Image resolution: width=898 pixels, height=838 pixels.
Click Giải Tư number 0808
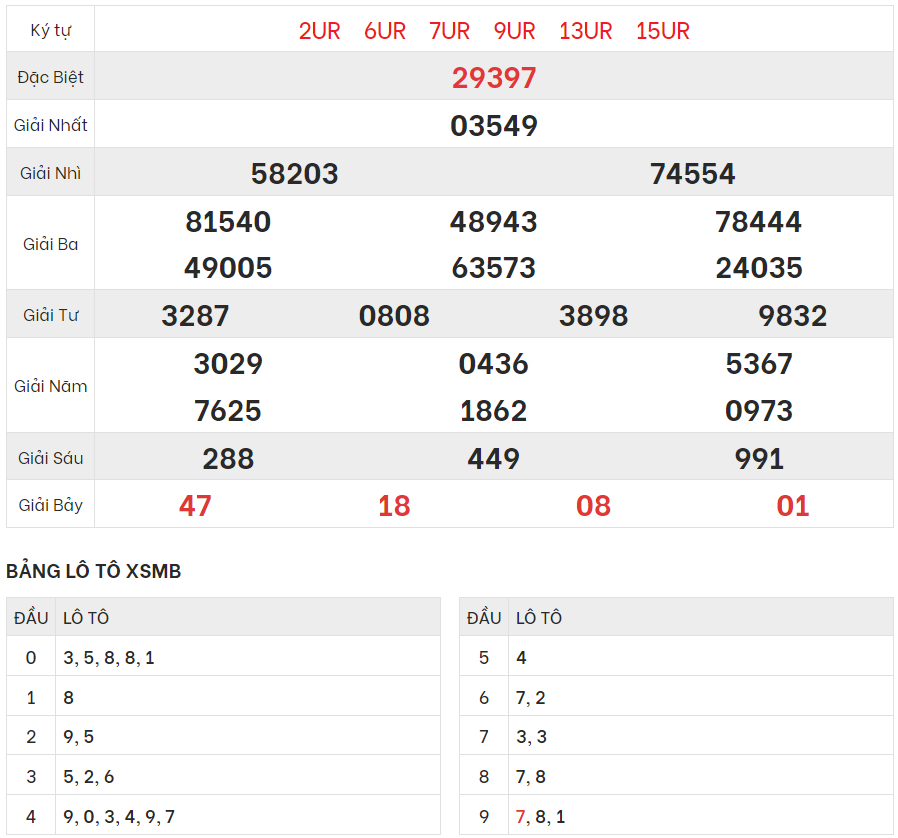click(x=394, y=316)
